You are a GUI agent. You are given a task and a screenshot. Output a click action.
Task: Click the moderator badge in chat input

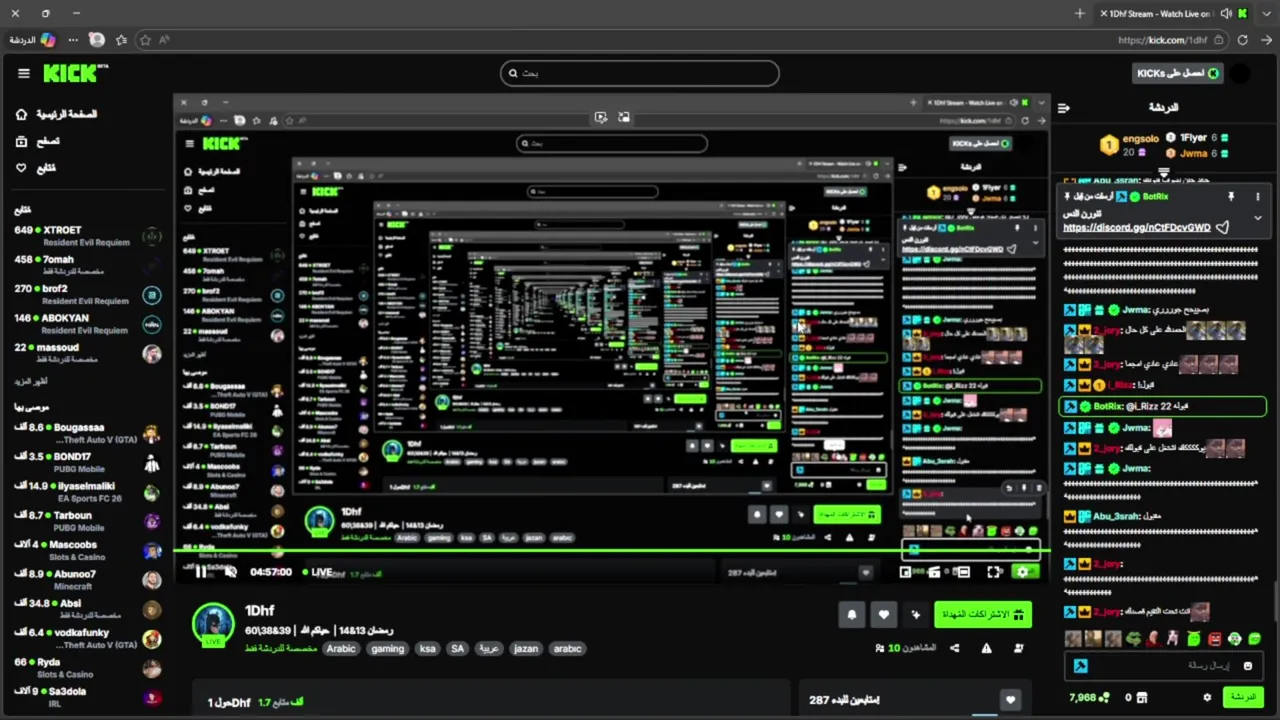[x=1080, y=666]
